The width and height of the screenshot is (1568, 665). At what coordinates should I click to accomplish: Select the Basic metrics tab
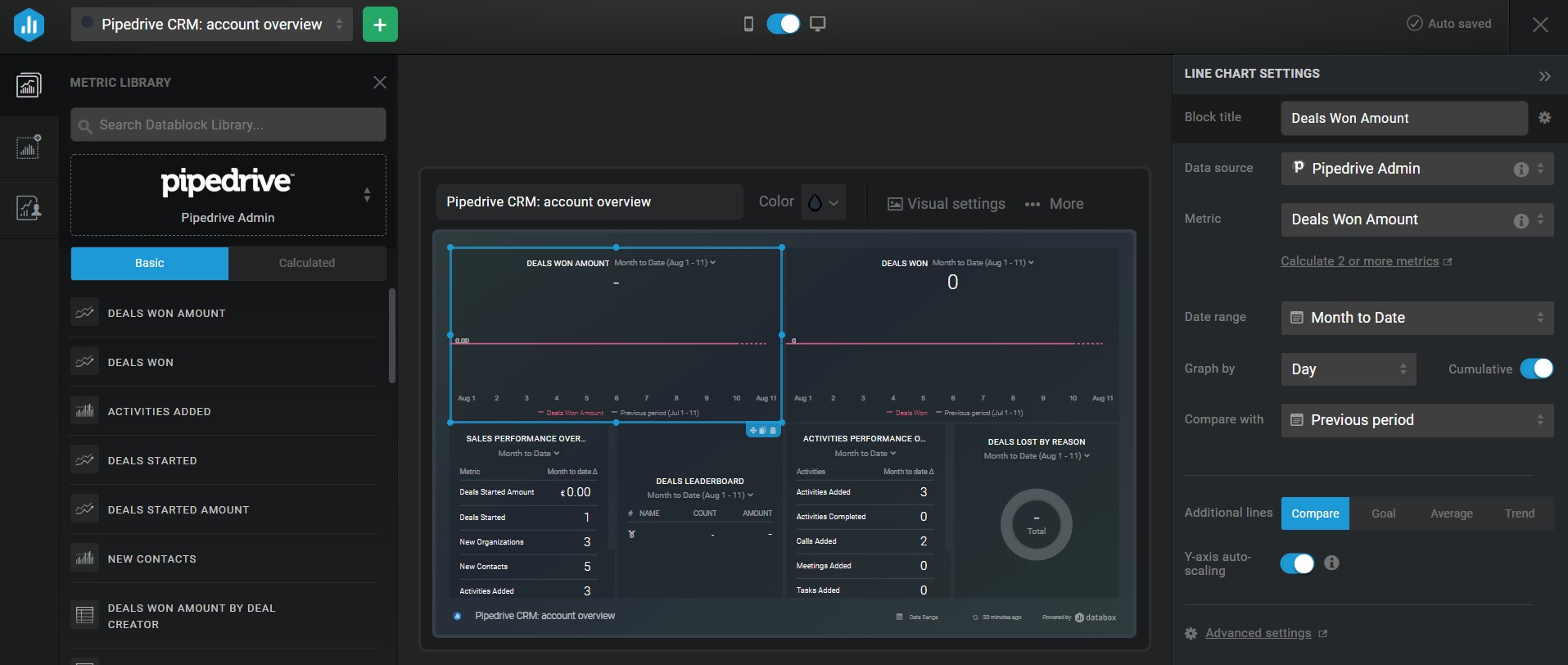pos(149,263)
